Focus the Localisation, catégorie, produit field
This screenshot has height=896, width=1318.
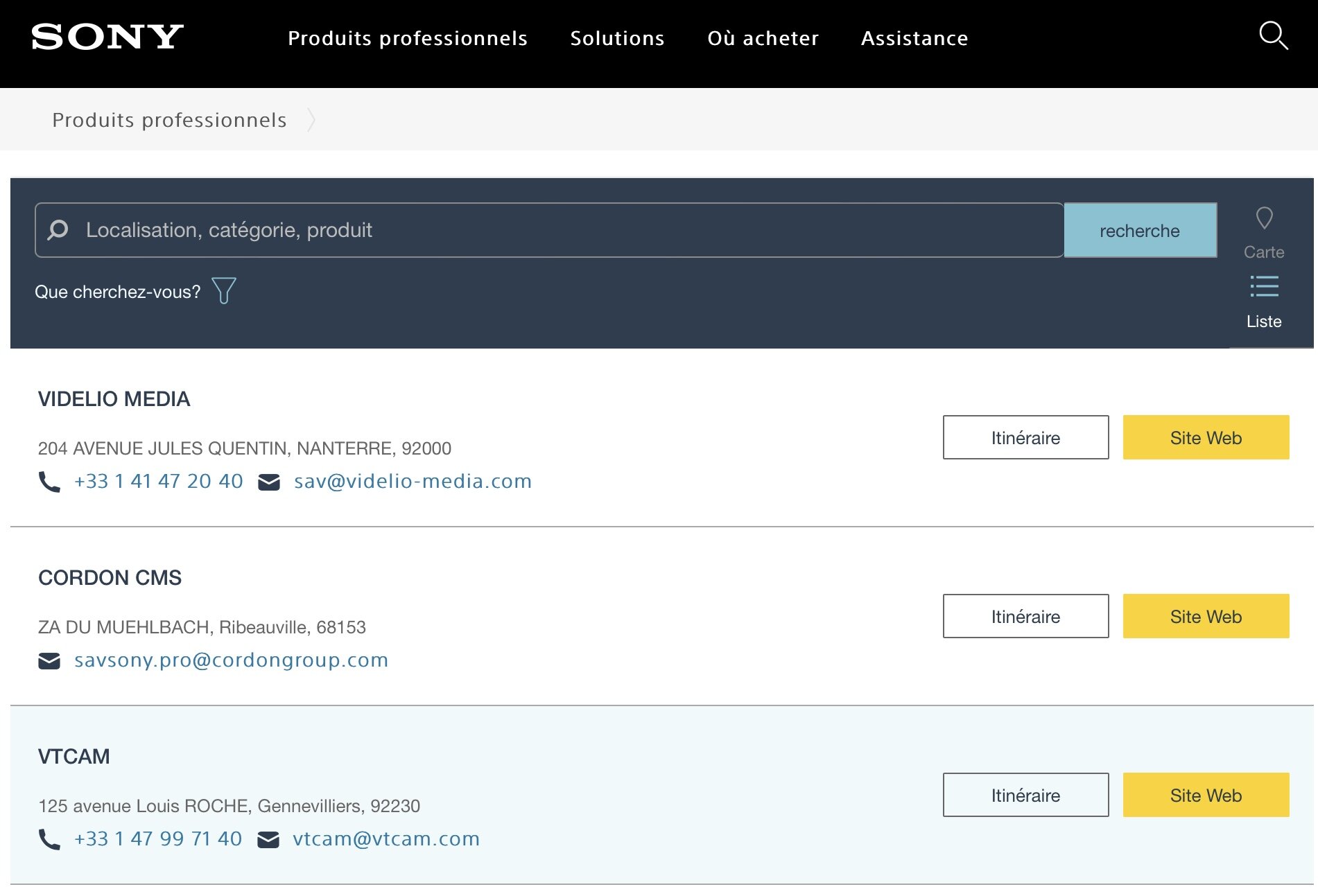(549, 230)
